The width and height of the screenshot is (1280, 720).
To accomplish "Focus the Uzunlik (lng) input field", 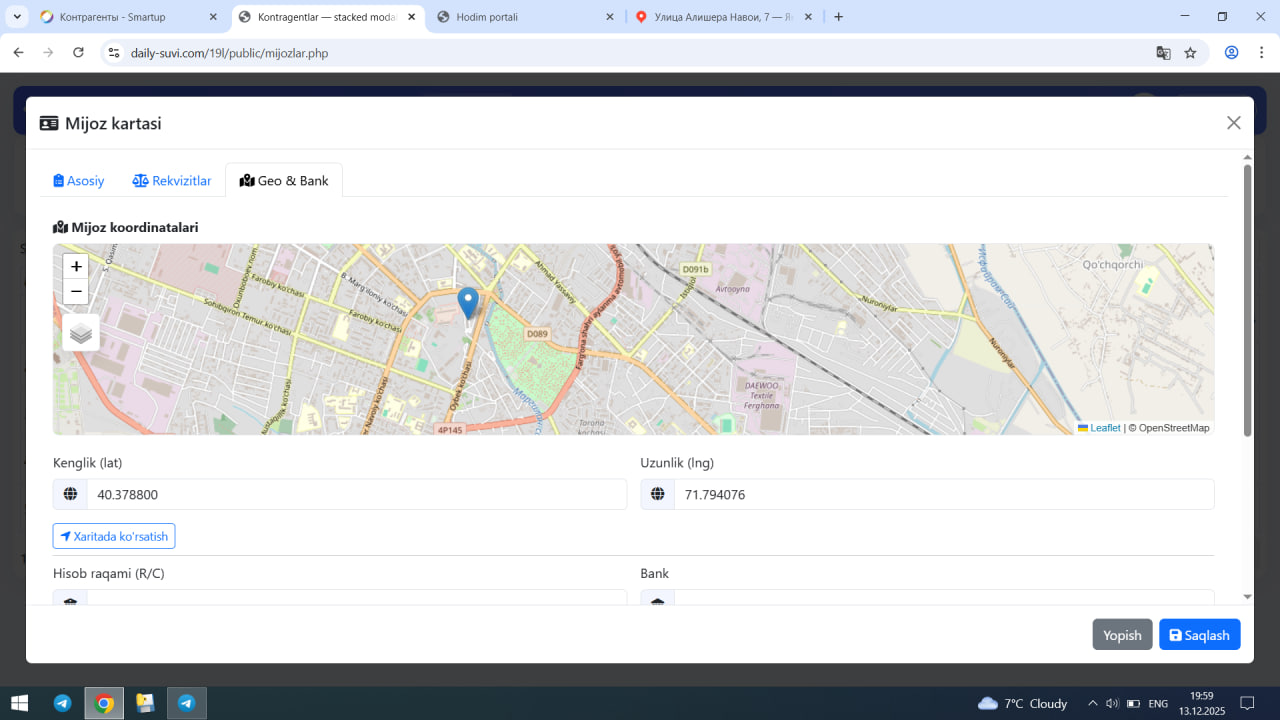I will (x=943, y=495).
